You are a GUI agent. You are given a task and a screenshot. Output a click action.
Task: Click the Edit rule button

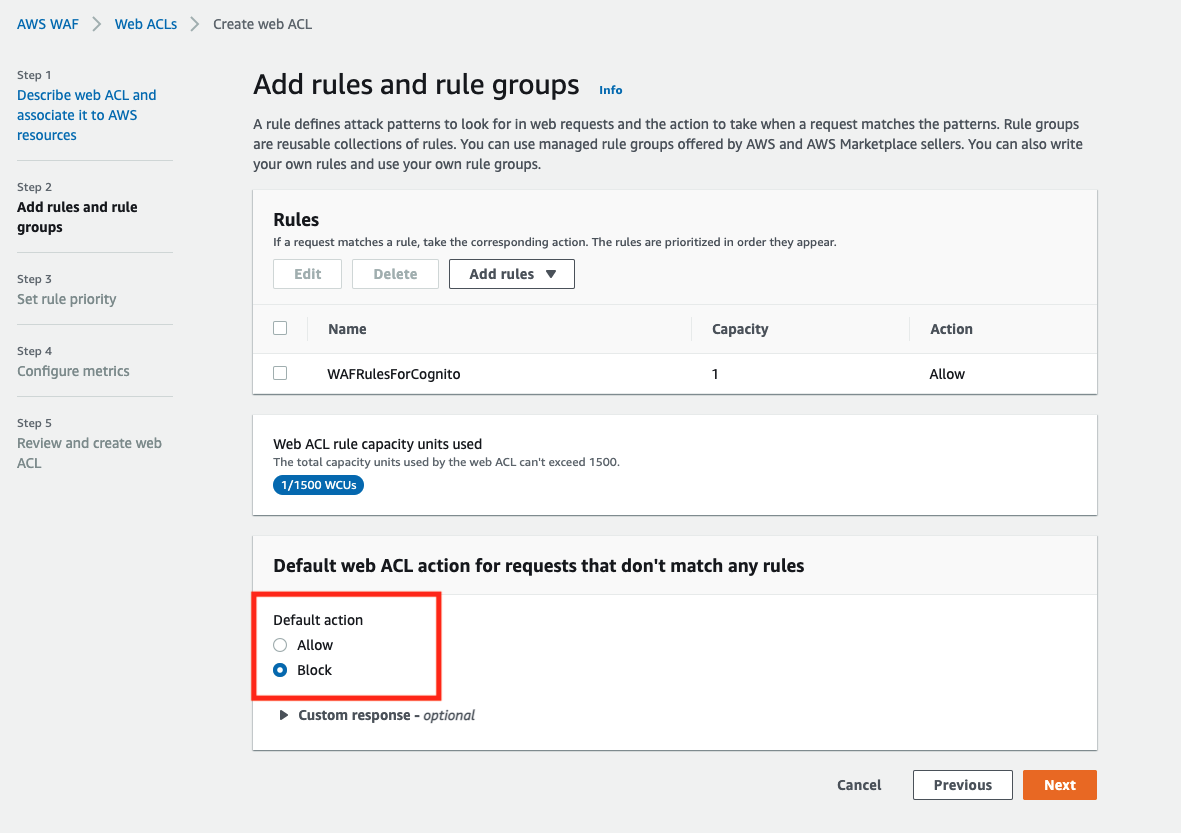click(x=307, y=274)
